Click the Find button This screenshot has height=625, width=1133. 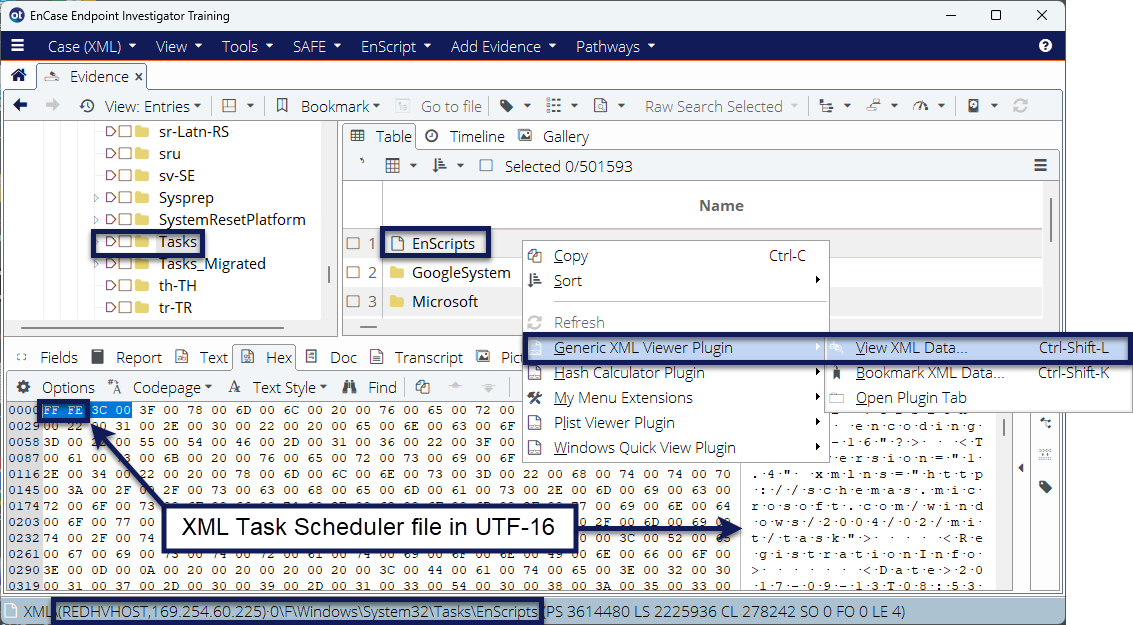point(382,387)
